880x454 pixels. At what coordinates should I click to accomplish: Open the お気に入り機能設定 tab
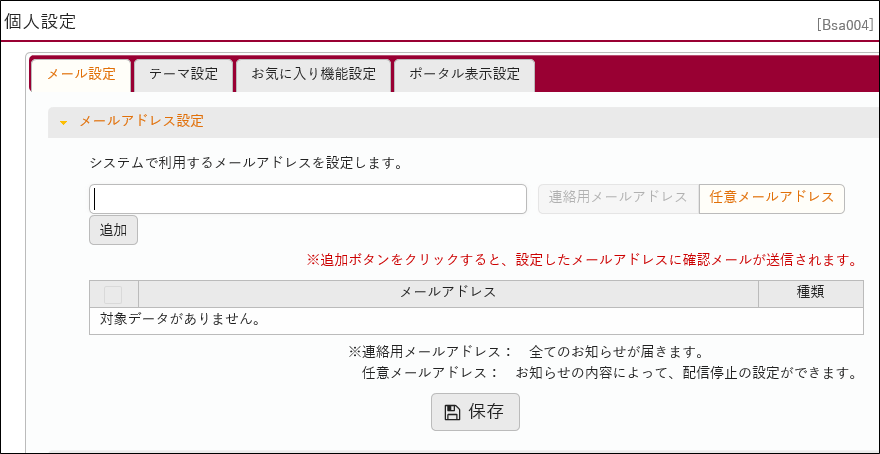tap(313, 75)
